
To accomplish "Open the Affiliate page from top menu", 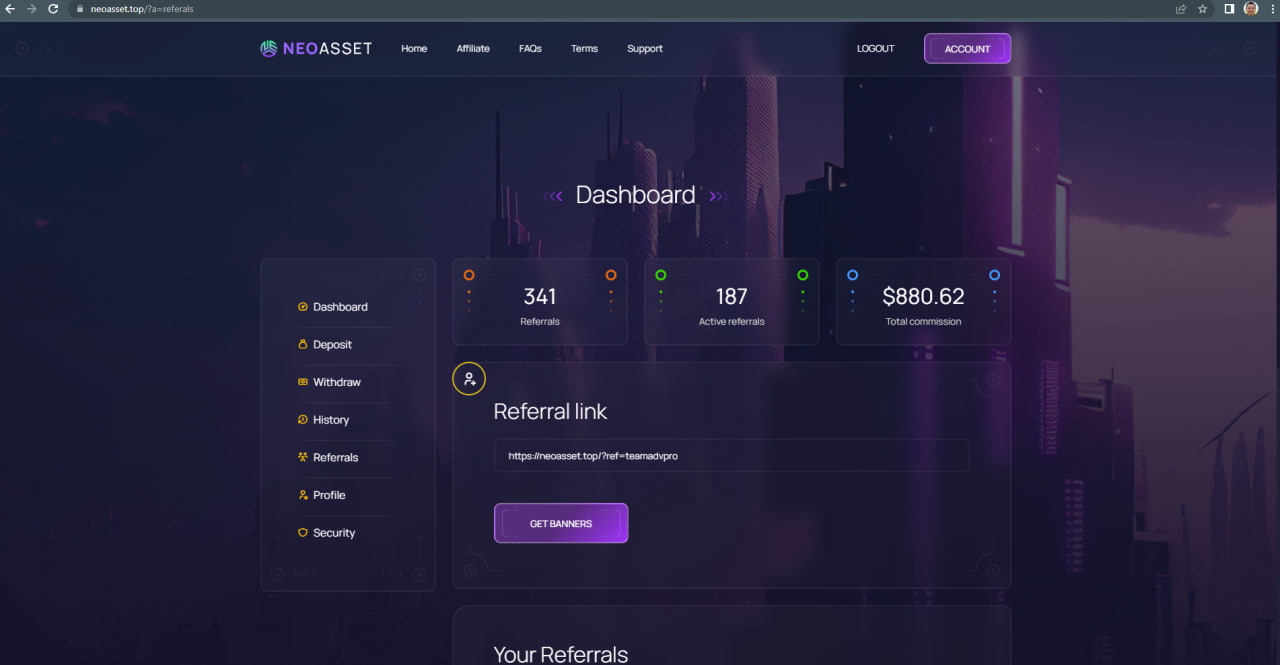I will [x=473, y=49].
